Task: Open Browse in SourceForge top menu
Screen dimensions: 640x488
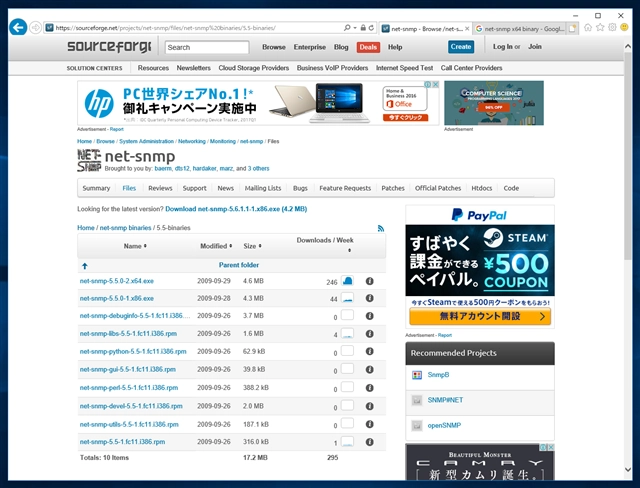Action: point(273,47)
